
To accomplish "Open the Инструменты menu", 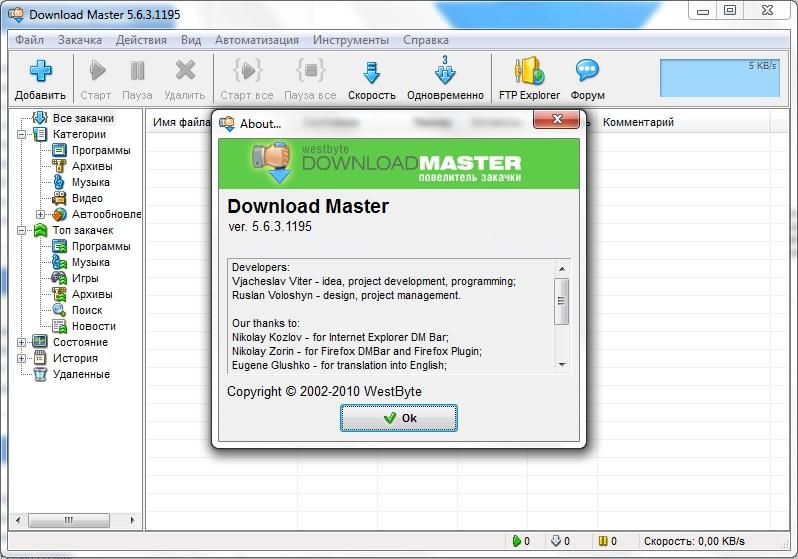I will (x=351, y=40).
